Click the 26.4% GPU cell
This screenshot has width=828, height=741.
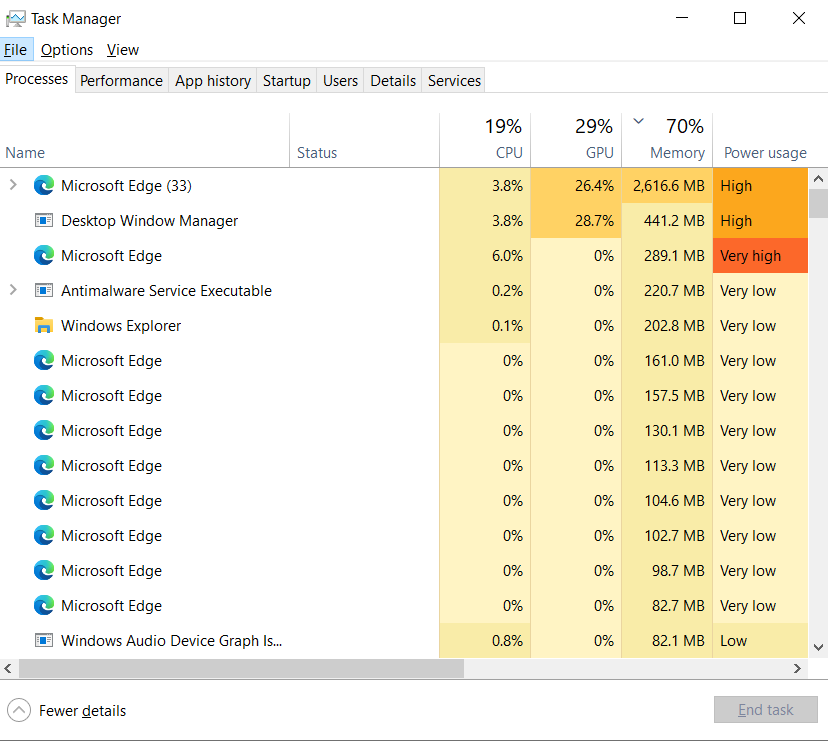(576, 185)
